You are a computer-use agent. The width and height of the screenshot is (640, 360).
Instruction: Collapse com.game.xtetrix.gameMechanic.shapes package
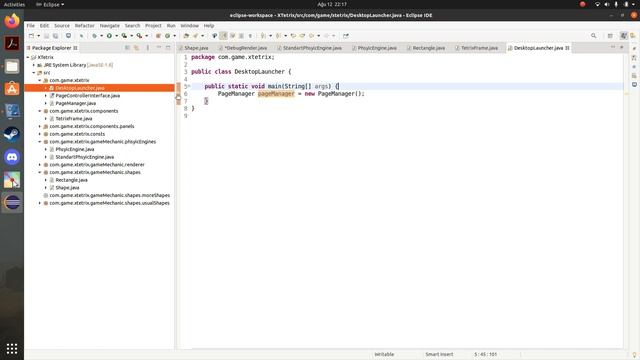click(40, 172)
